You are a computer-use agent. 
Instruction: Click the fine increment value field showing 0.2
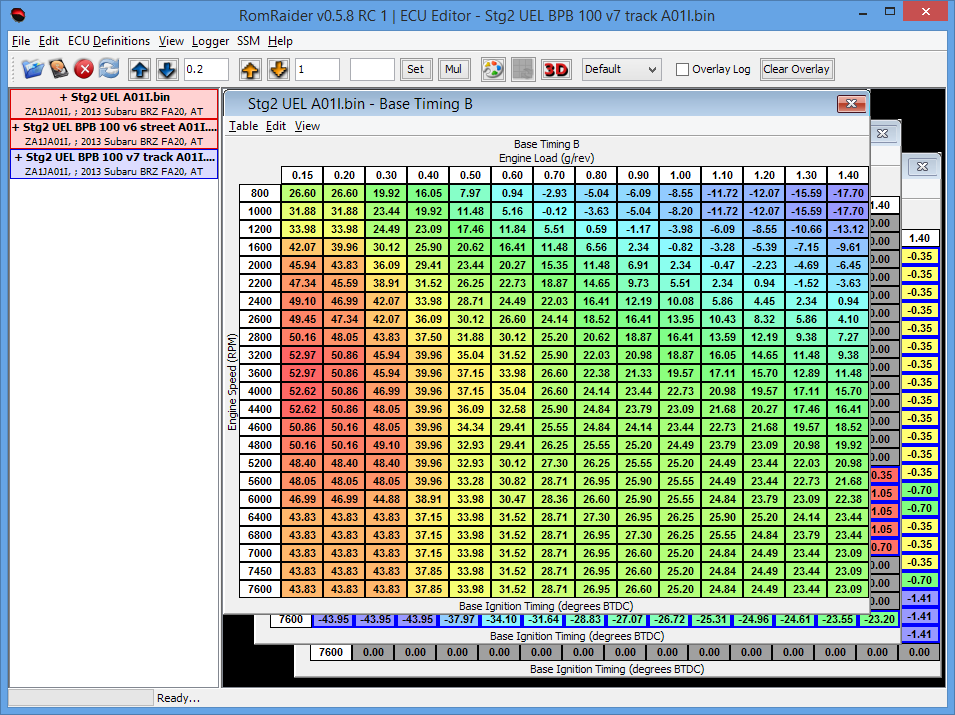206,69
